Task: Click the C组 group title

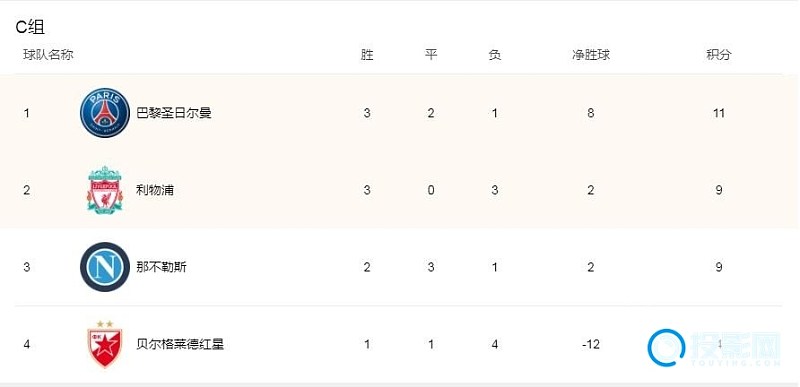Action: (30, 27)
